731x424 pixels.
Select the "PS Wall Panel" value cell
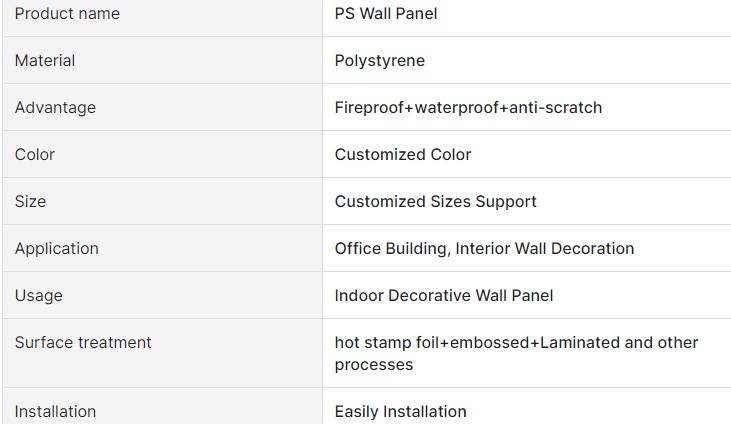pos(386,14)
